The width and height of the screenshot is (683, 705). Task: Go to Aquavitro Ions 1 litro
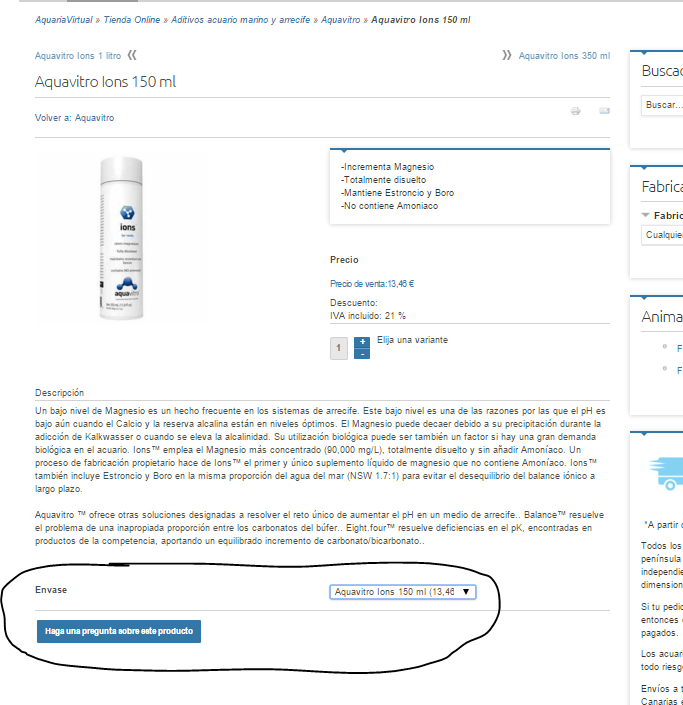tap(78, 56)
